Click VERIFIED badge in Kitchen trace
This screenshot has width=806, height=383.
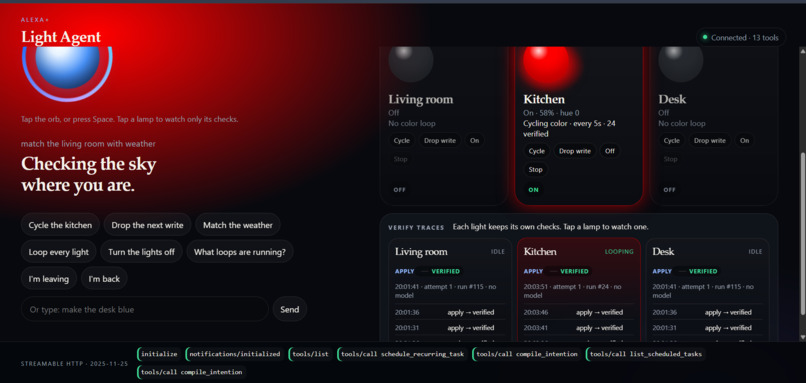pos(574,271)
